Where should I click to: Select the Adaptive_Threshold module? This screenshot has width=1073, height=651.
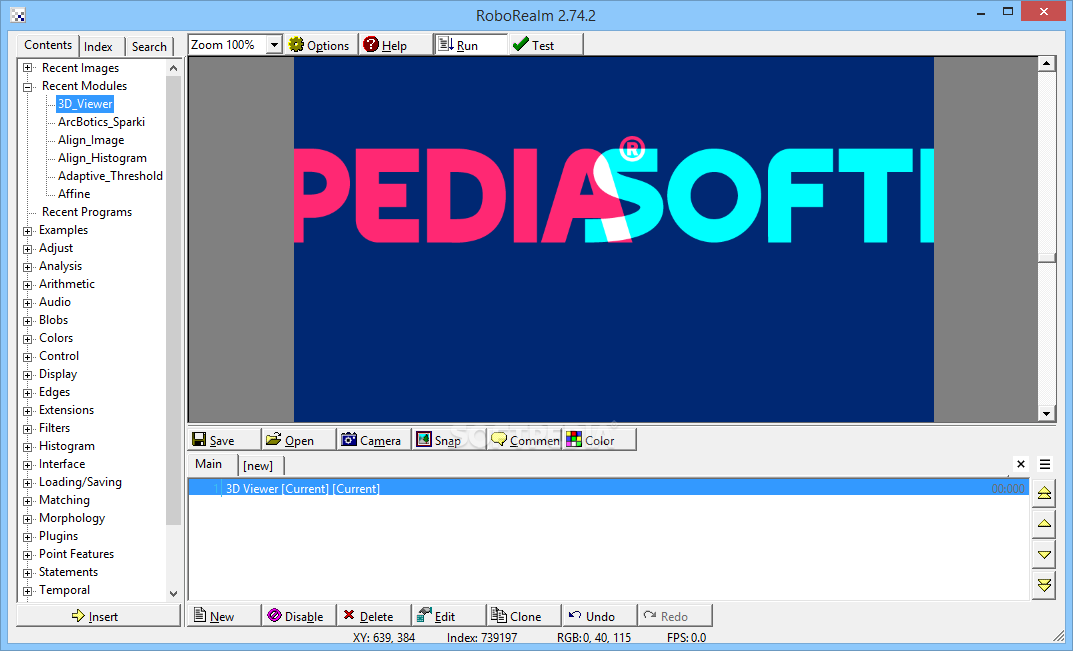click(x=110, y=176)
